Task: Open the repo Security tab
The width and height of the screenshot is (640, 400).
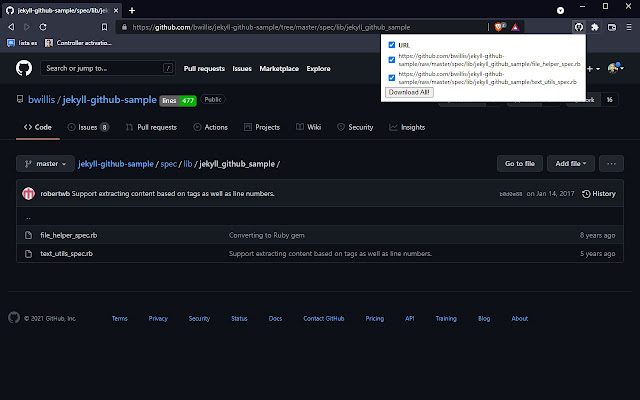Action: tap(355, 127)
